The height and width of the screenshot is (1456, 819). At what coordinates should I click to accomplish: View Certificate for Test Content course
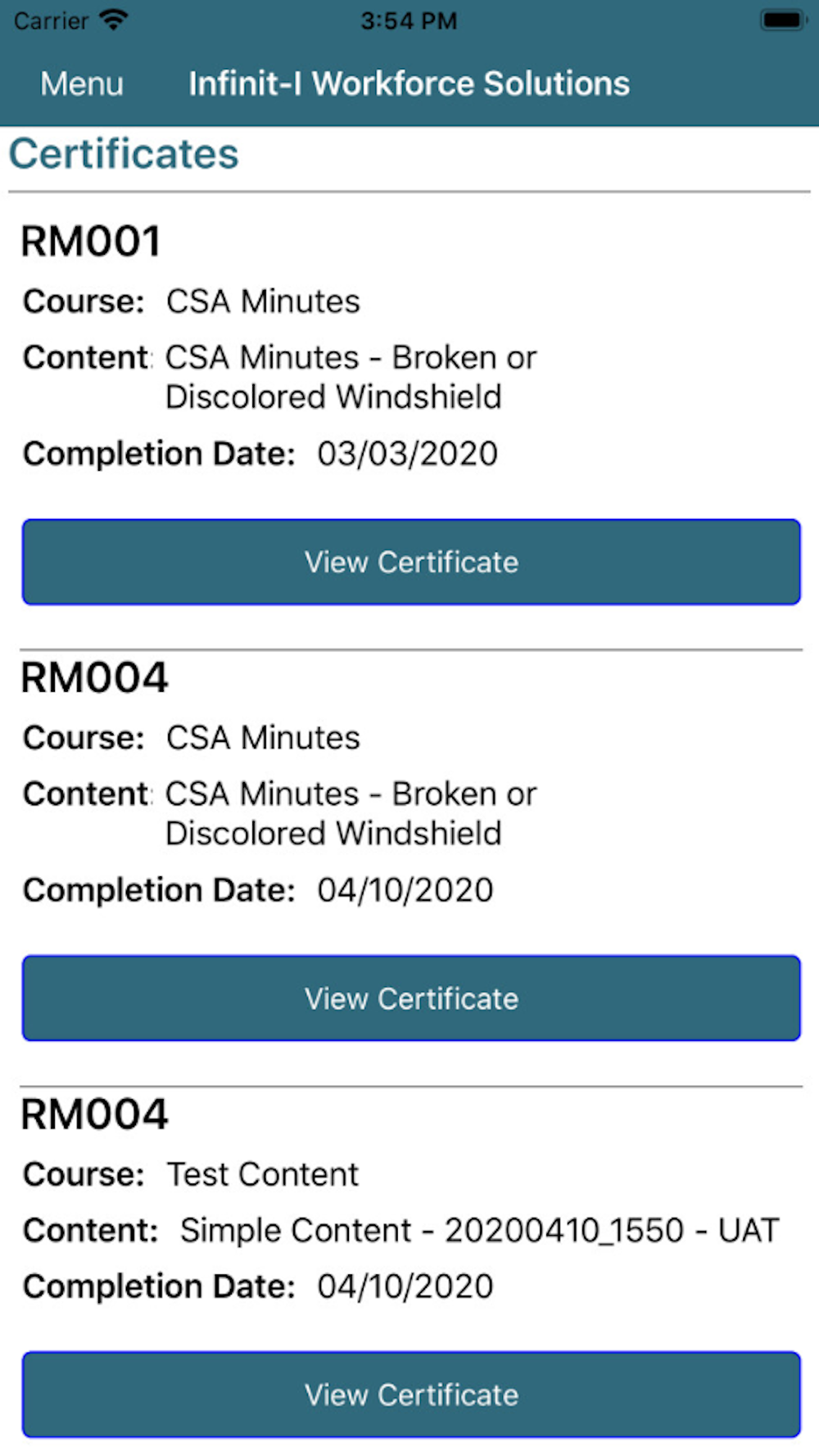(411, 1395)
